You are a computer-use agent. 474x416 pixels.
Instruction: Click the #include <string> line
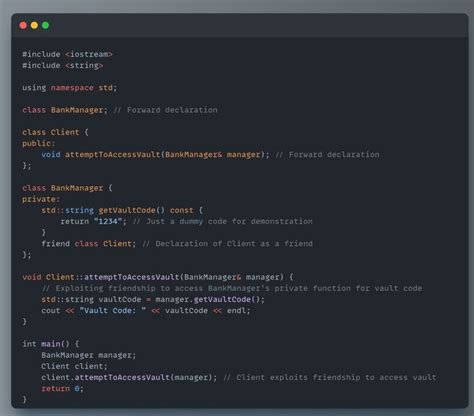(x=63, y=65)
